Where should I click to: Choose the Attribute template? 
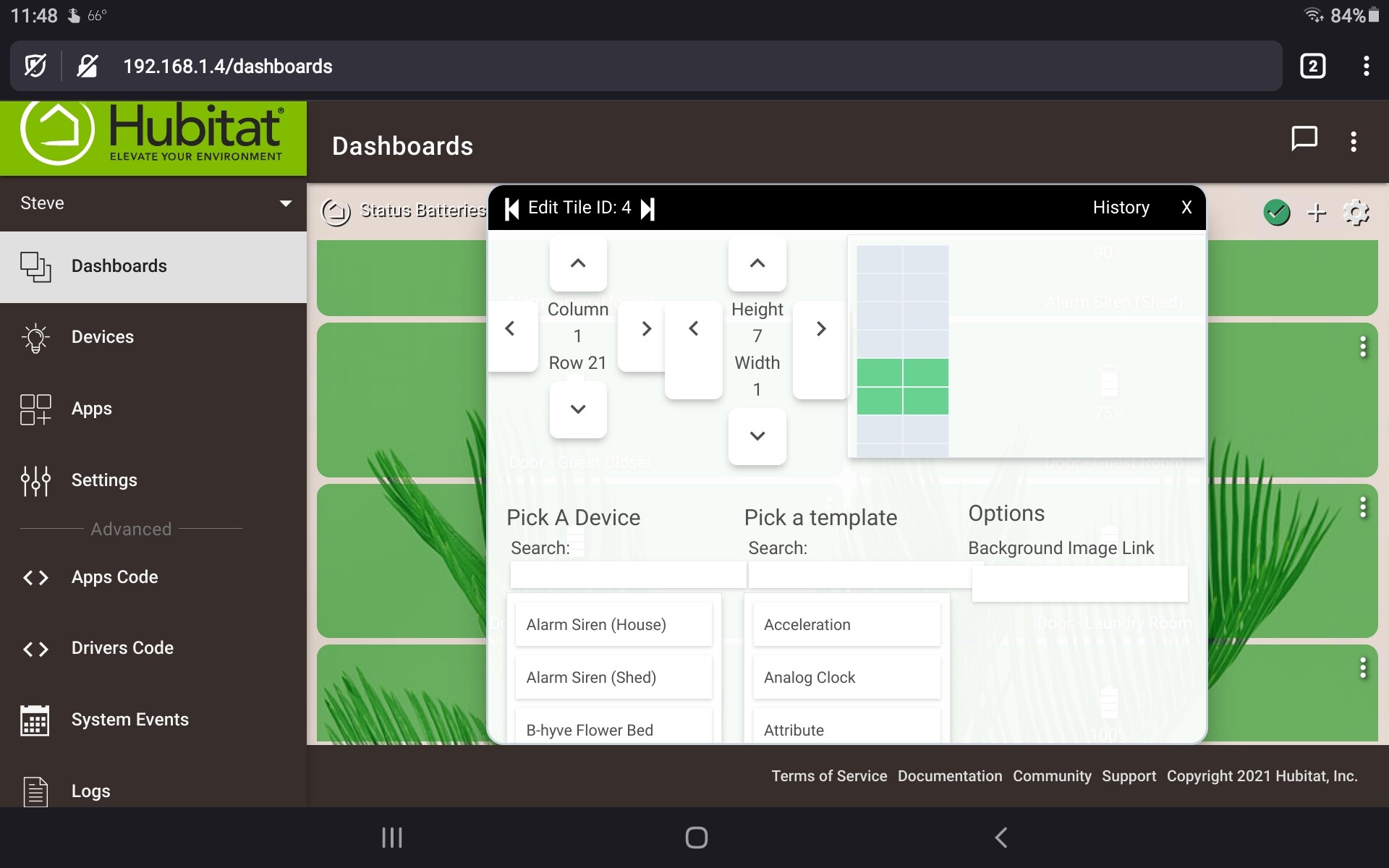pos(846,727)
